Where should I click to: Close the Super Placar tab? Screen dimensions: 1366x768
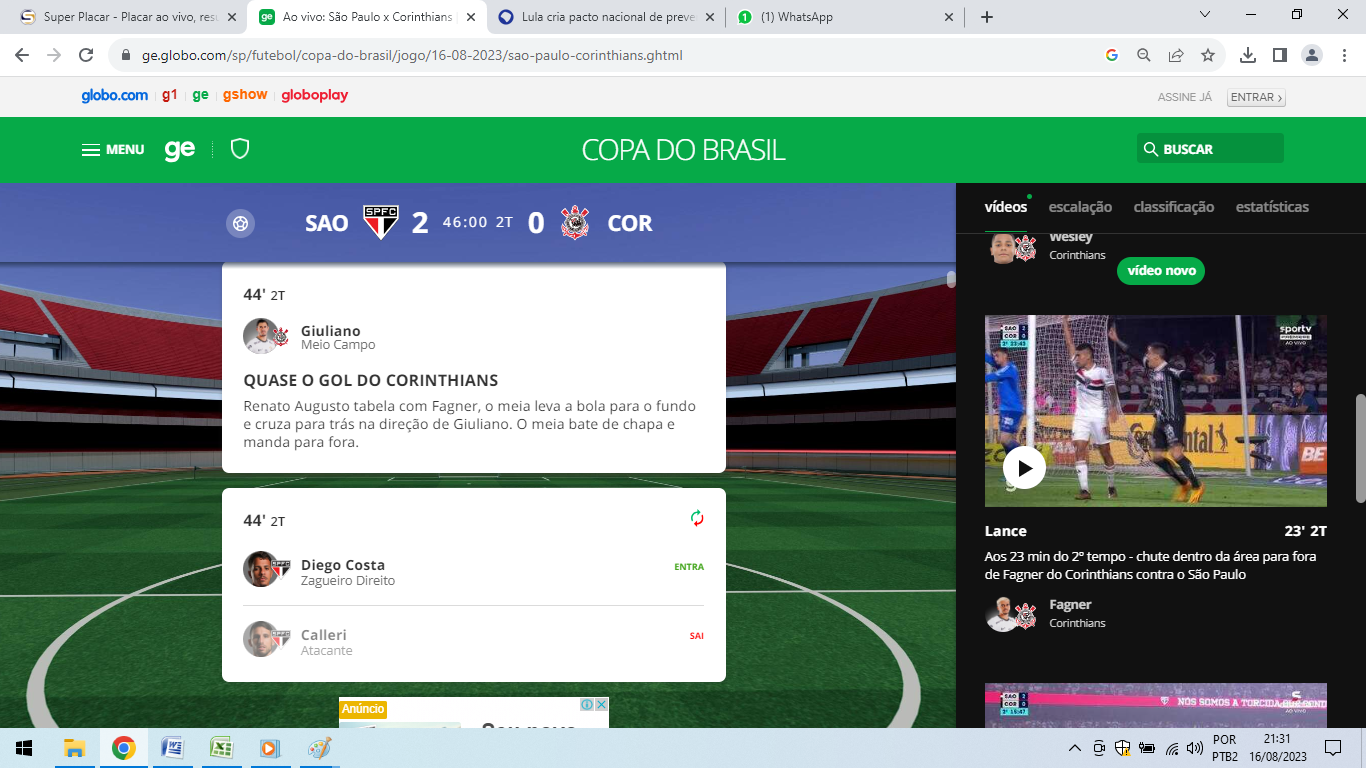231,17
